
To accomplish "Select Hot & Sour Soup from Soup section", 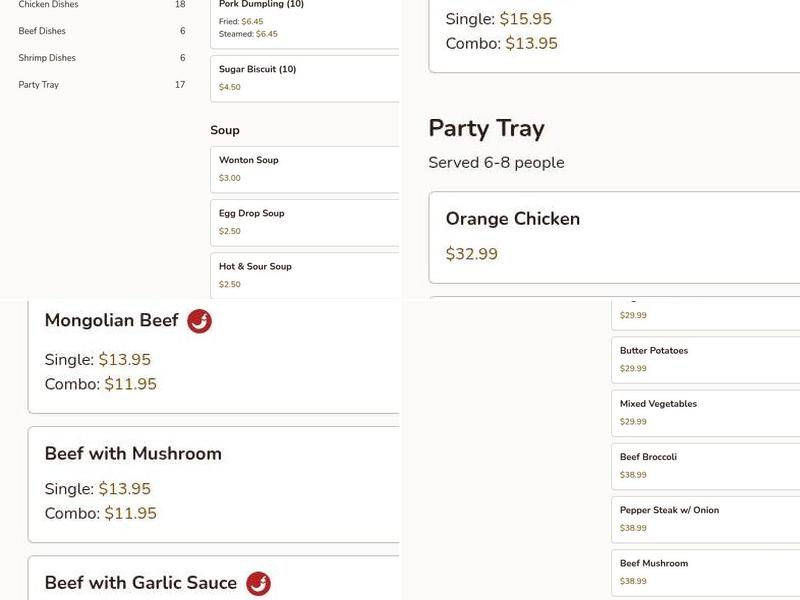I will [255, 266].
